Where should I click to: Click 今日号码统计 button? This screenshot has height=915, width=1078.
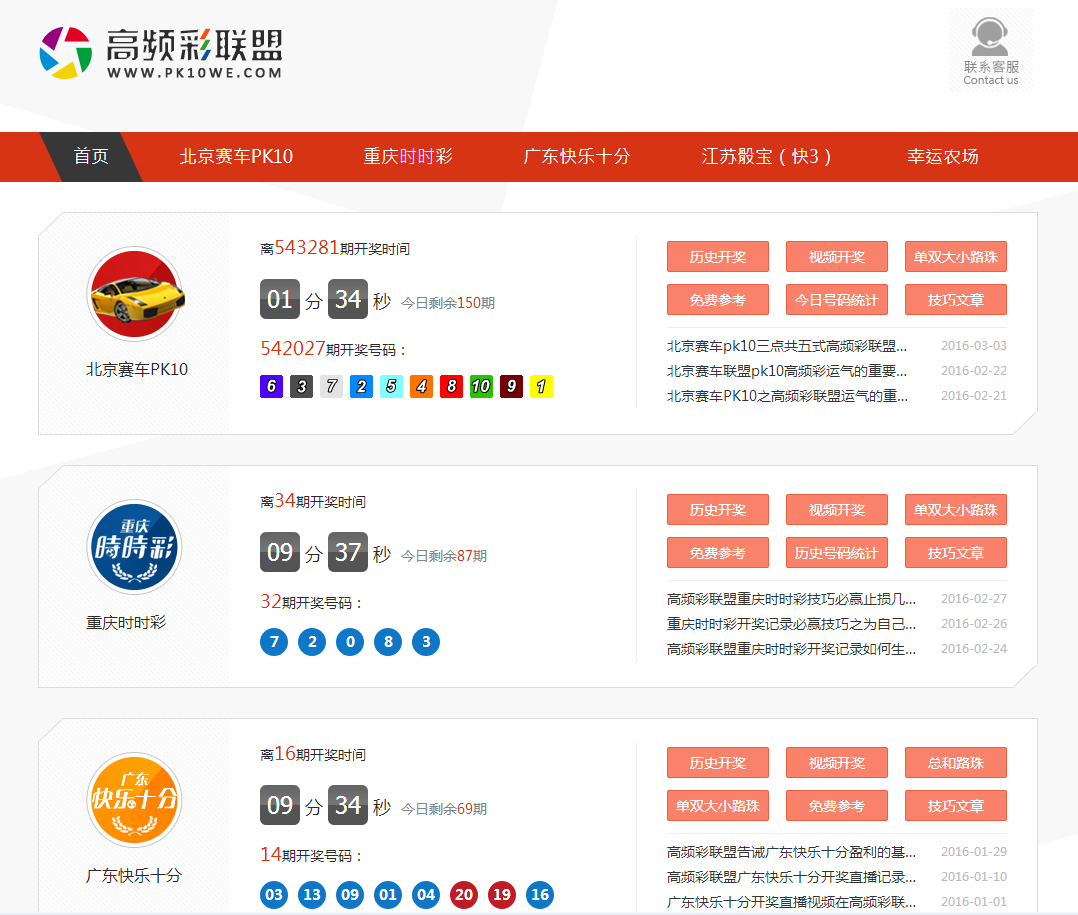[837, 300]
